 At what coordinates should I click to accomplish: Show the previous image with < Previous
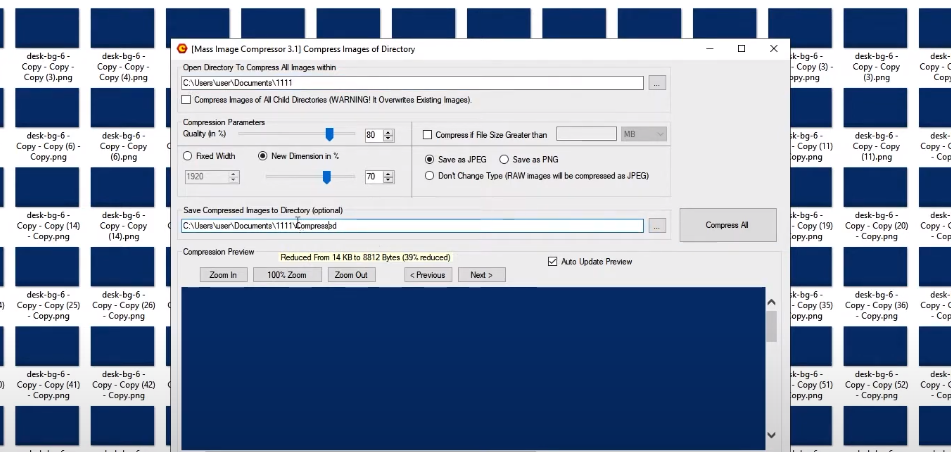pos(428,275)
